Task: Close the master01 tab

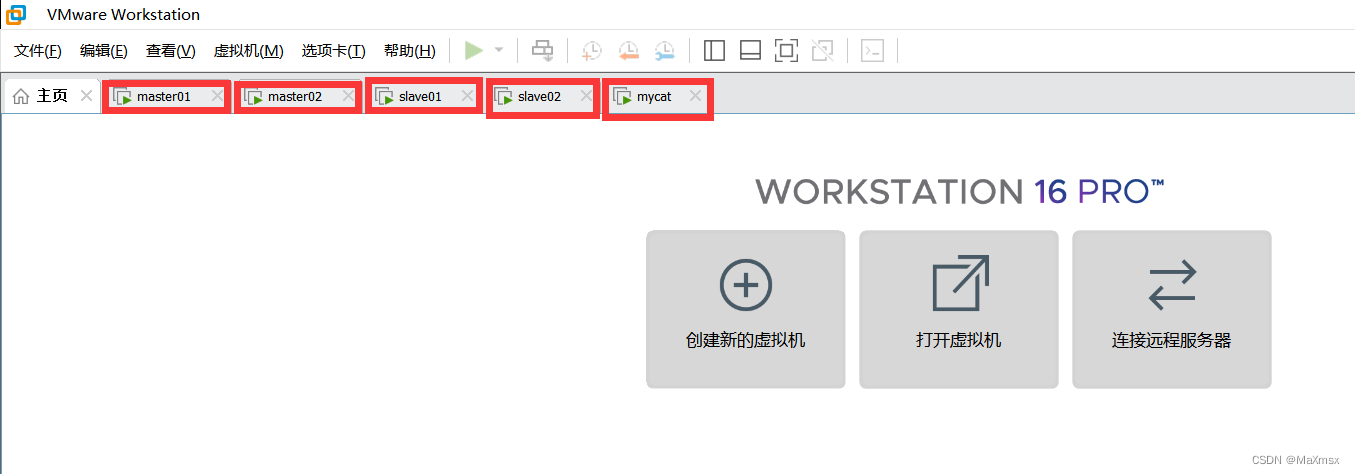Action: click(x=217, y=96)
